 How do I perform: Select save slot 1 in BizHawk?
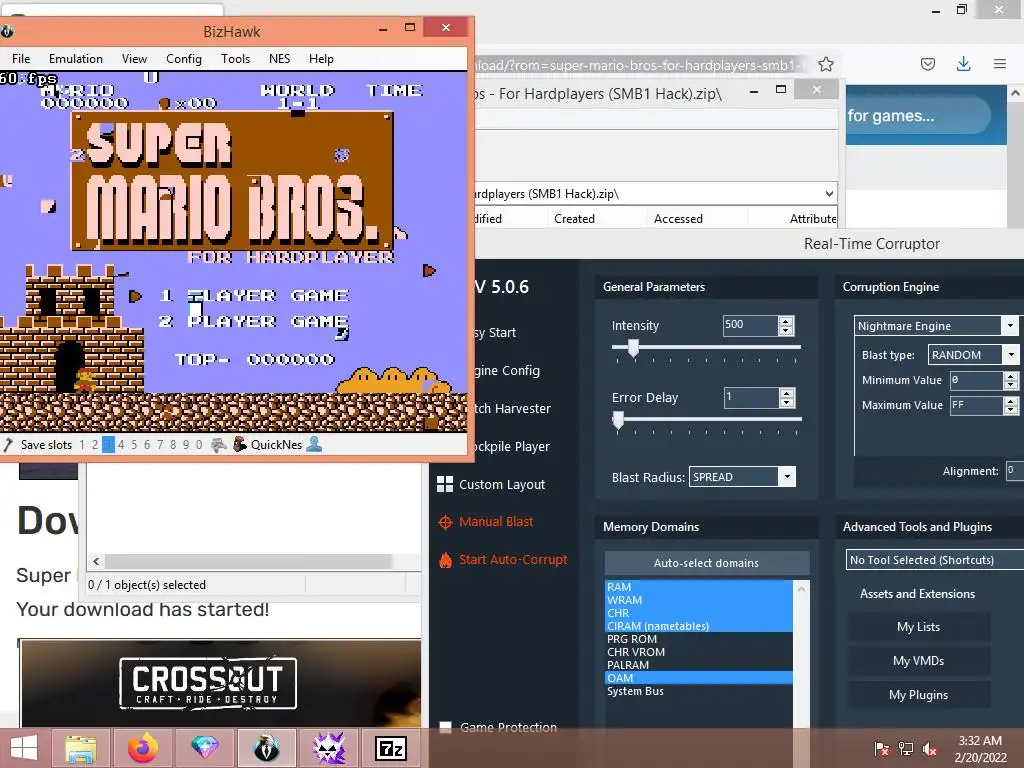point(82,445)
